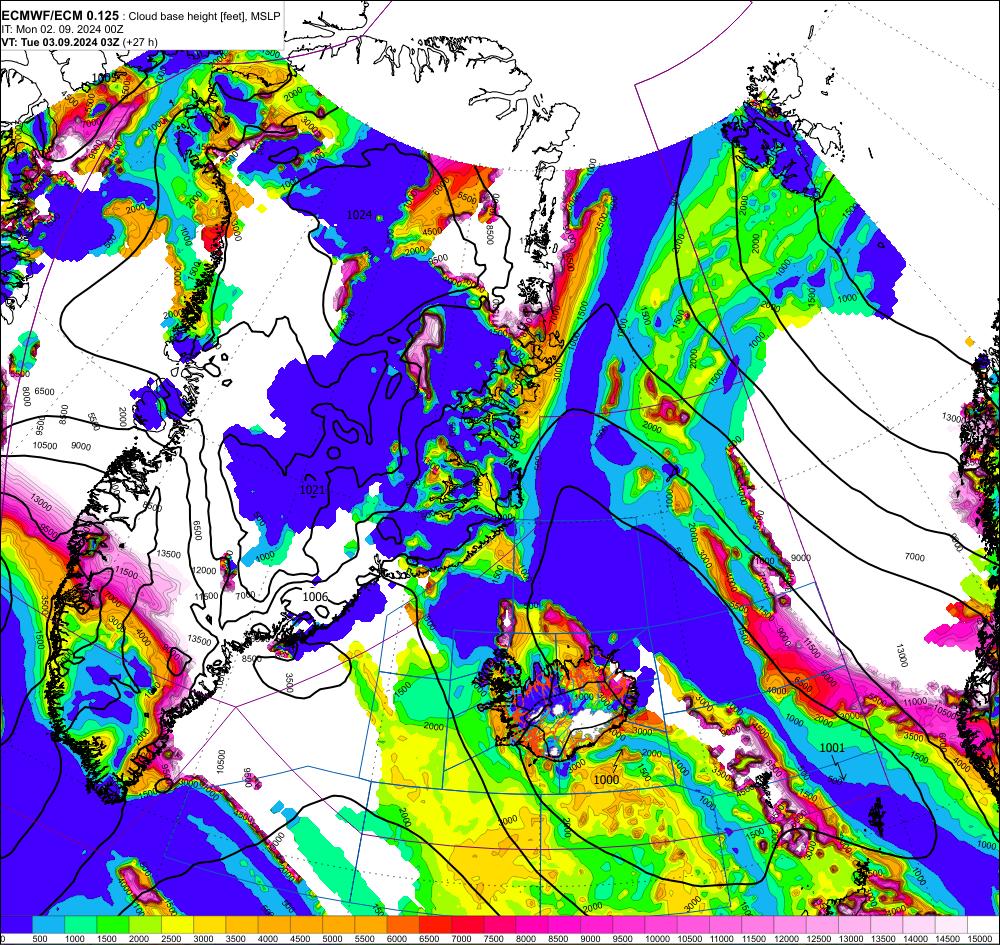Click the purple 0–500 feet legend swatch
Screen dimensions: 1000x945
(x=16, y=925)
